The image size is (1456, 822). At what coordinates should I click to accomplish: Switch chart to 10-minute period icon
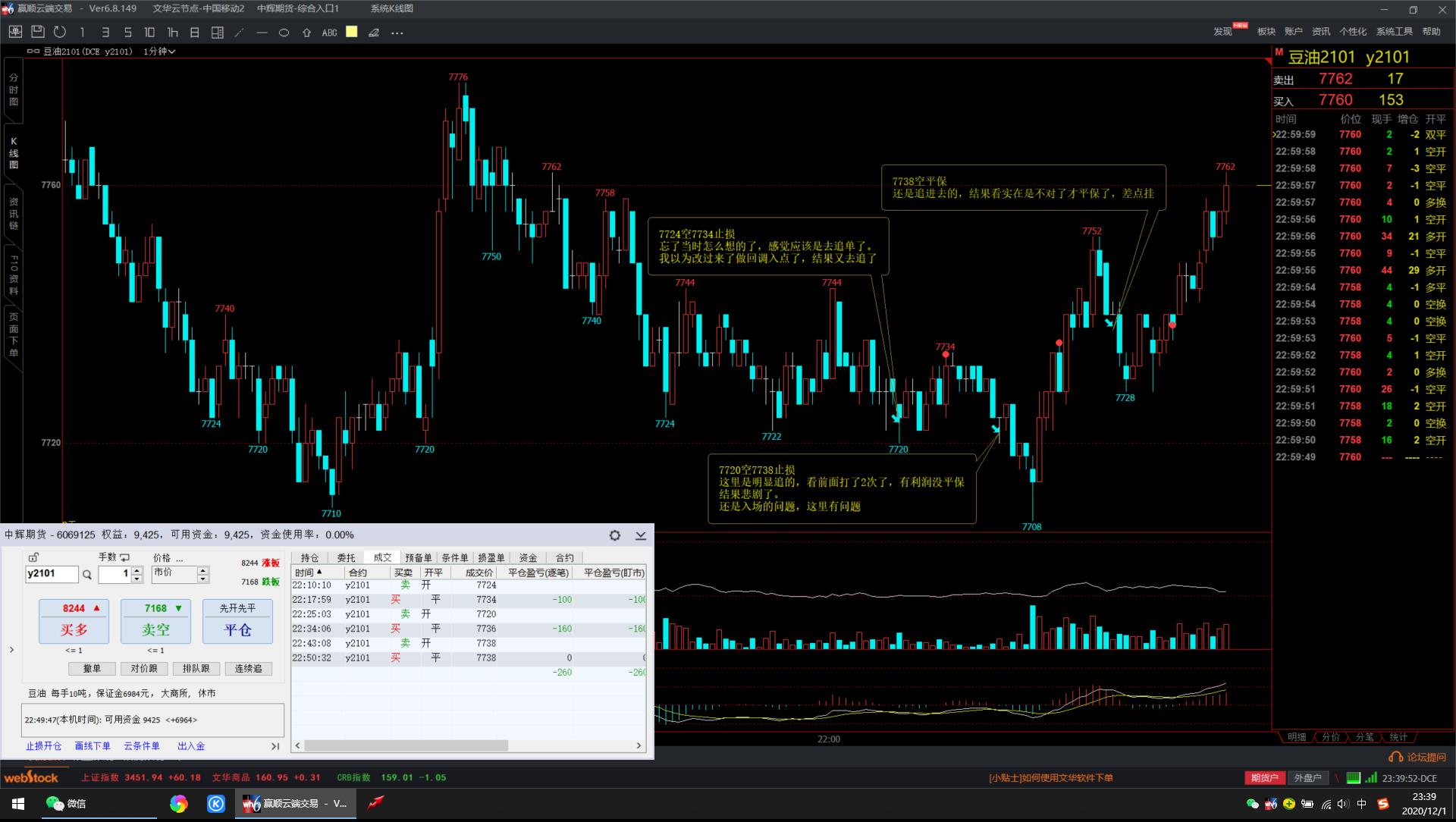click(149, 32)
